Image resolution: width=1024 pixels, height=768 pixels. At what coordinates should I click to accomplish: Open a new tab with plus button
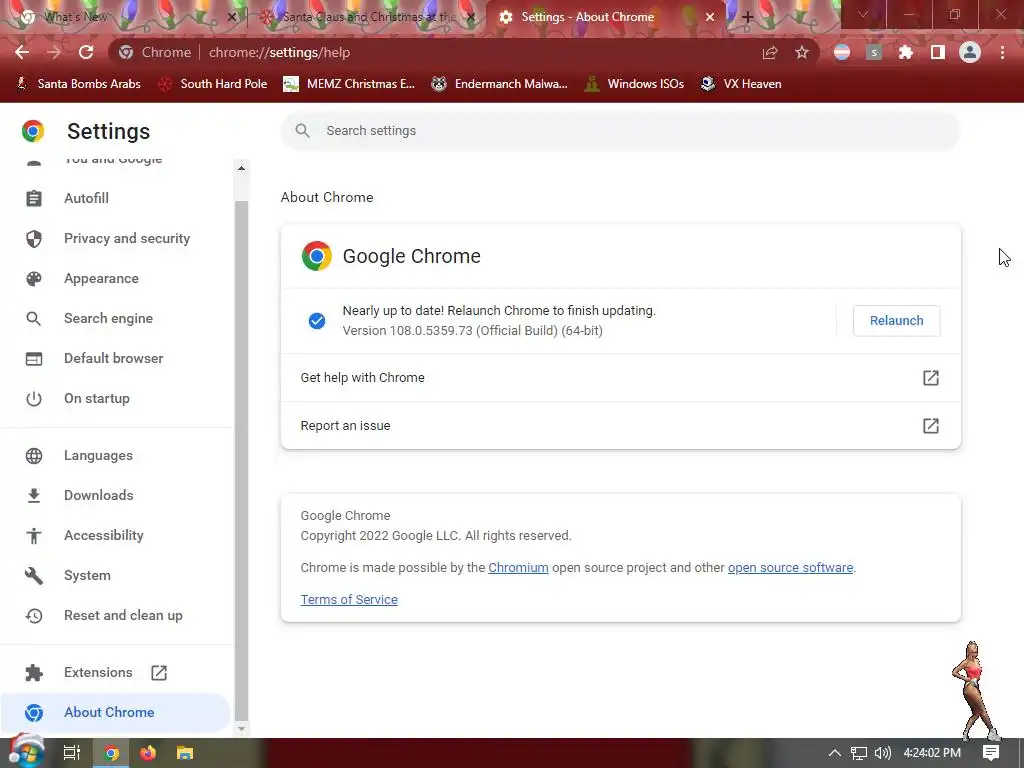[748, 18]
